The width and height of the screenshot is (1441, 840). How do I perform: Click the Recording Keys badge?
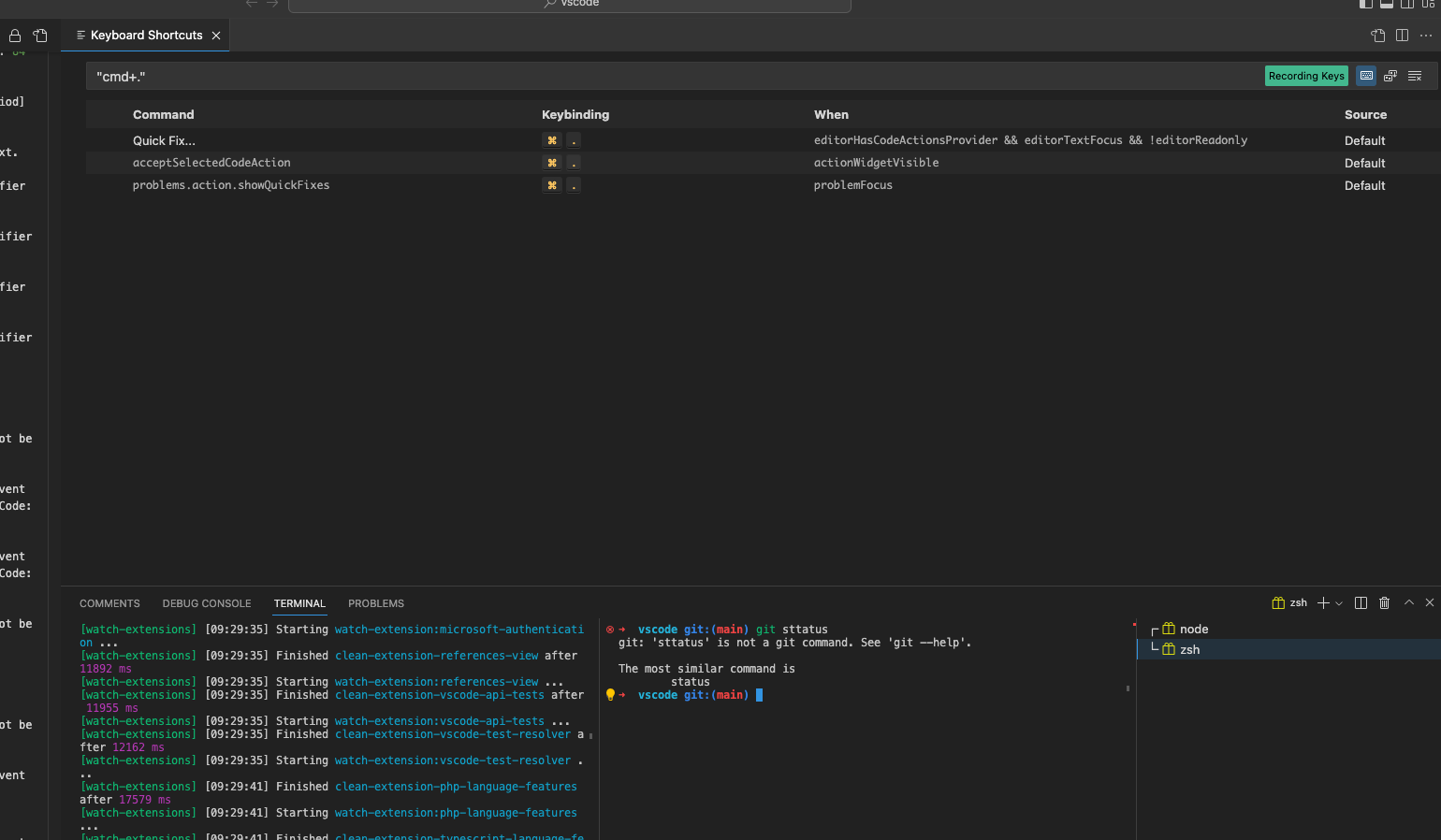click(x=1306, y=76)
